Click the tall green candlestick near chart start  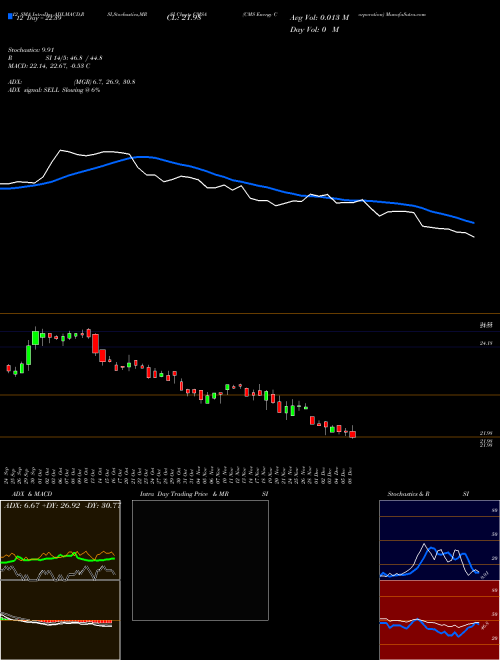tap(35, 338)
